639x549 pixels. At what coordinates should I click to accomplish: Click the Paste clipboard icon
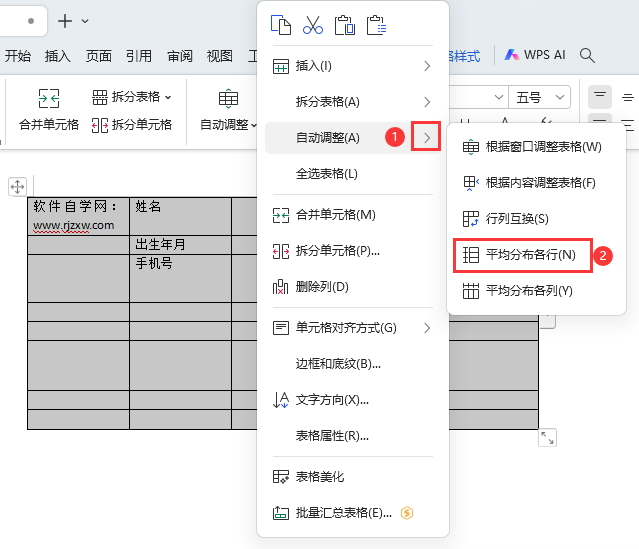click(x=345, y=25)
